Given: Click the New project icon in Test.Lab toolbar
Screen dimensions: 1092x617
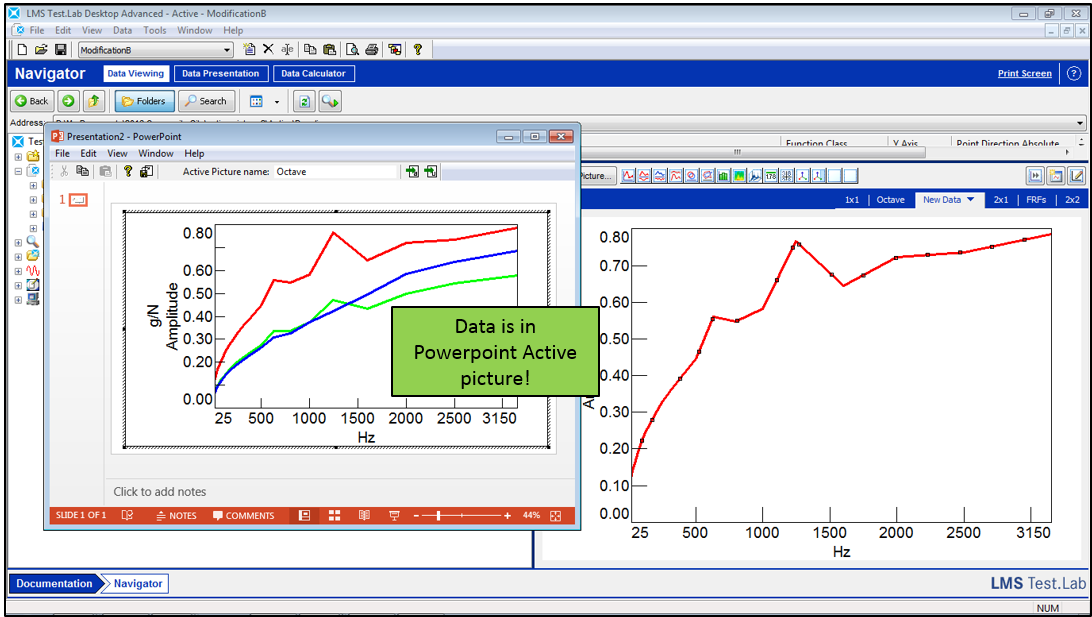Looking at the screenshot, I should [x=22, y=49].
